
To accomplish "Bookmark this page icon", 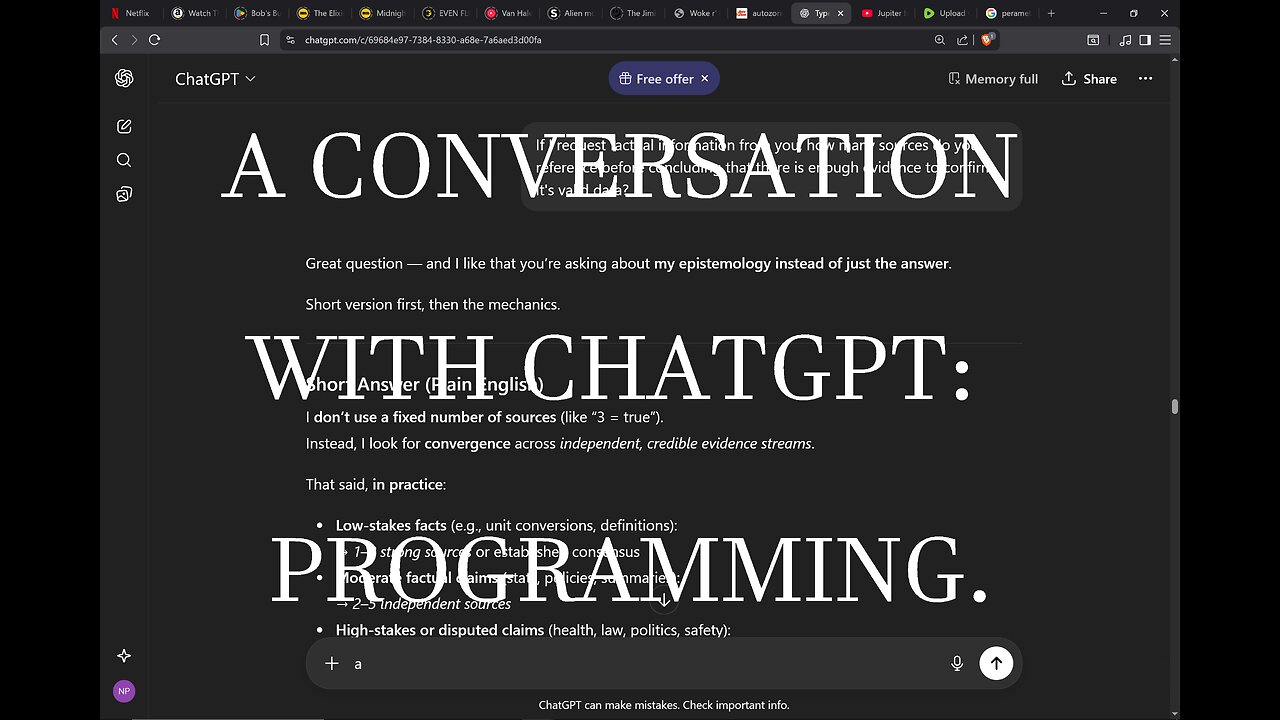I will tap(264, 40).
